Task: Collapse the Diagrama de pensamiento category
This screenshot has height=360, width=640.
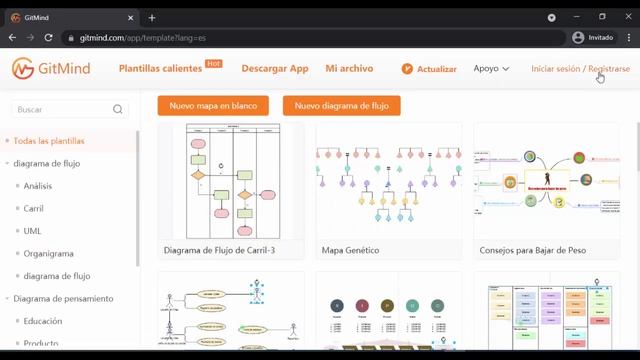Action: click(7, 298)
